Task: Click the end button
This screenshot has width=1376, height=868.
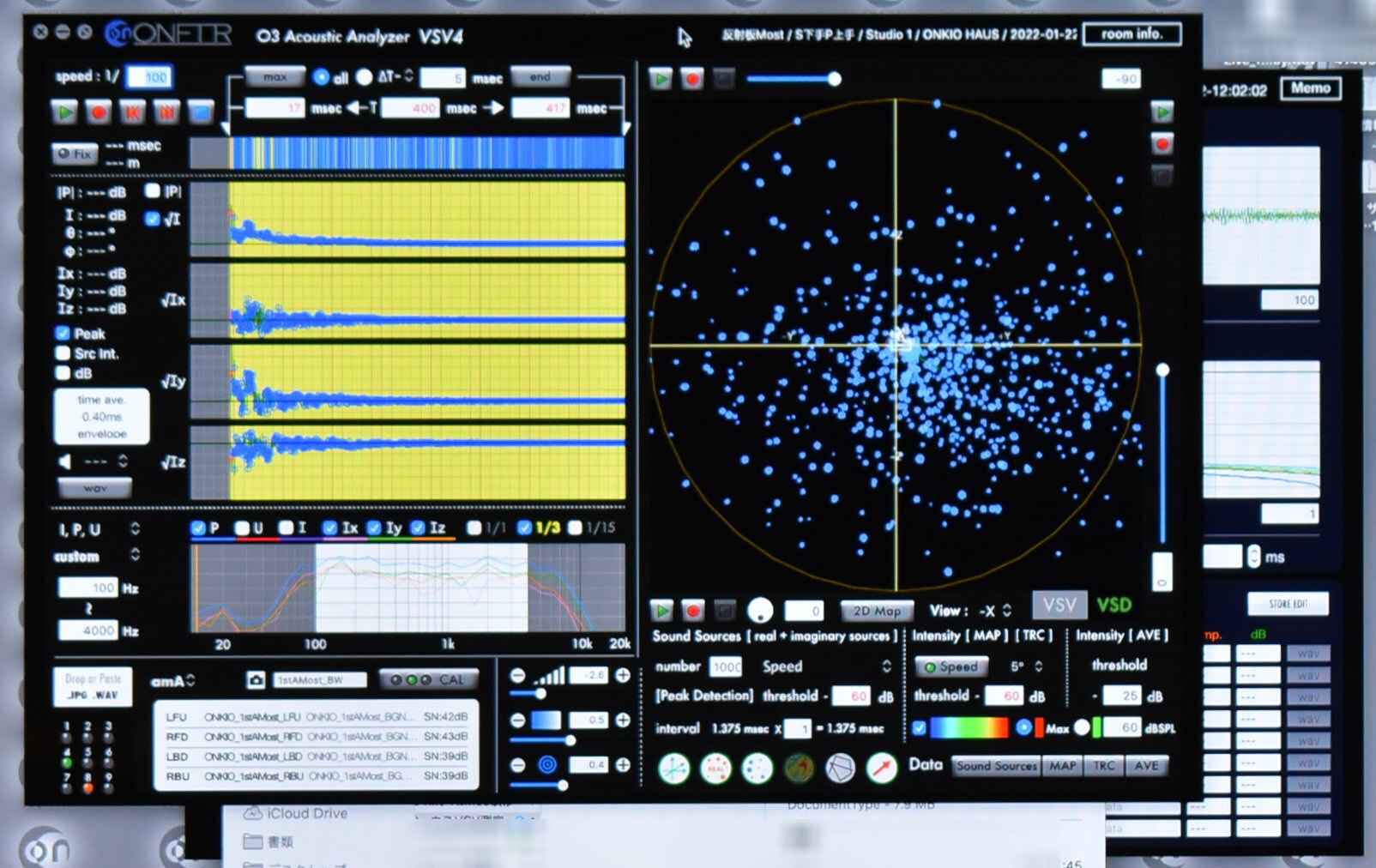Action: 540,77
